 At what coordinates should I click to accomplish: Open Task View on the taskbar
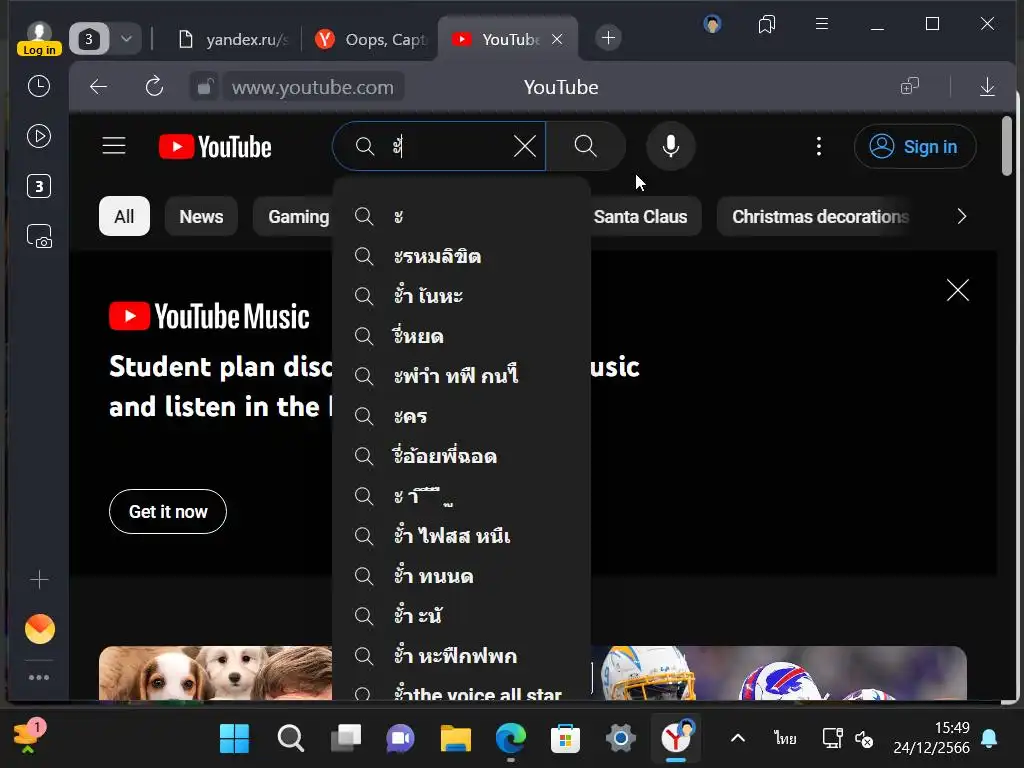pos(346,739)
